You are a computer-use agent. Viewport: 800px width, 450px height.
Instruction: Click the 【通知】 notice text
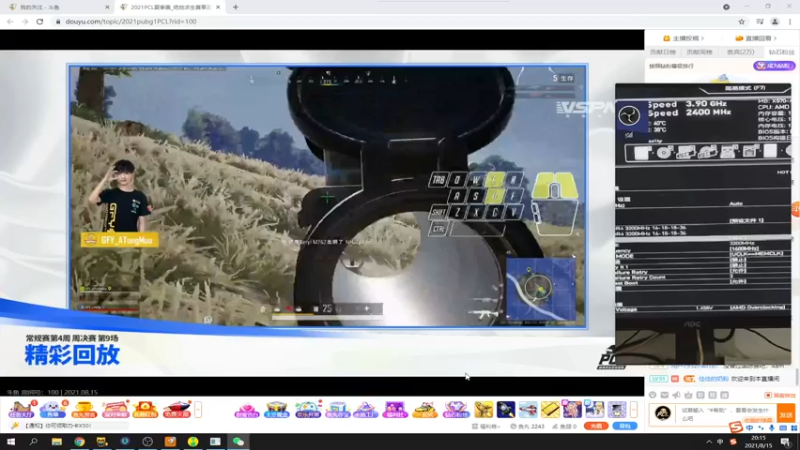57,426
